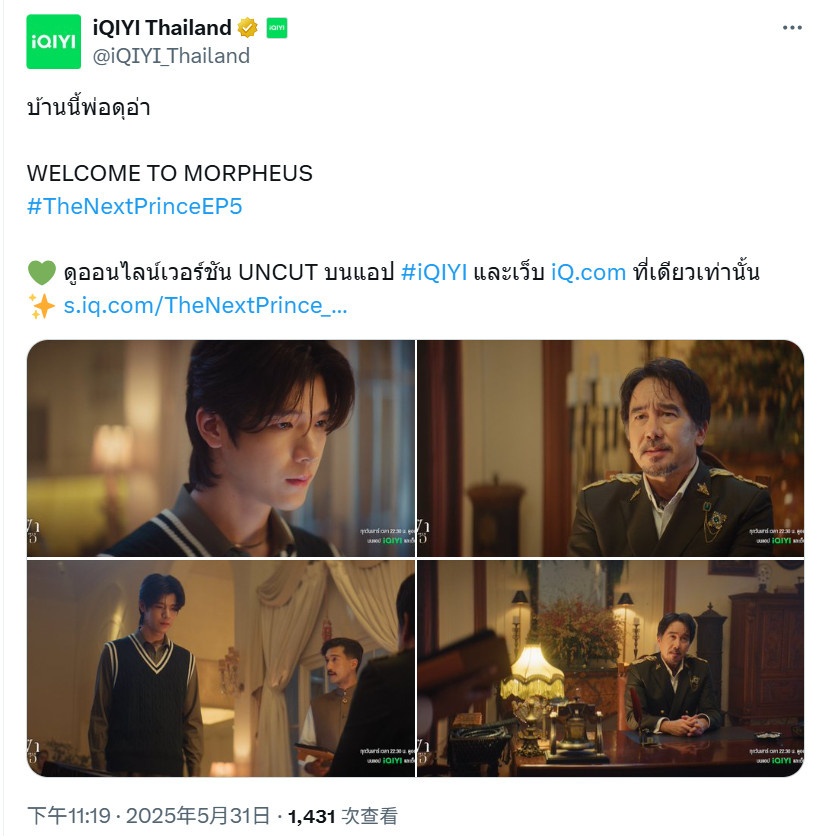Open the iQIYI Thailand profile avatar
The width and height of the screenshot is (826, 836).
pyautogui.click(x=53, y=42)
